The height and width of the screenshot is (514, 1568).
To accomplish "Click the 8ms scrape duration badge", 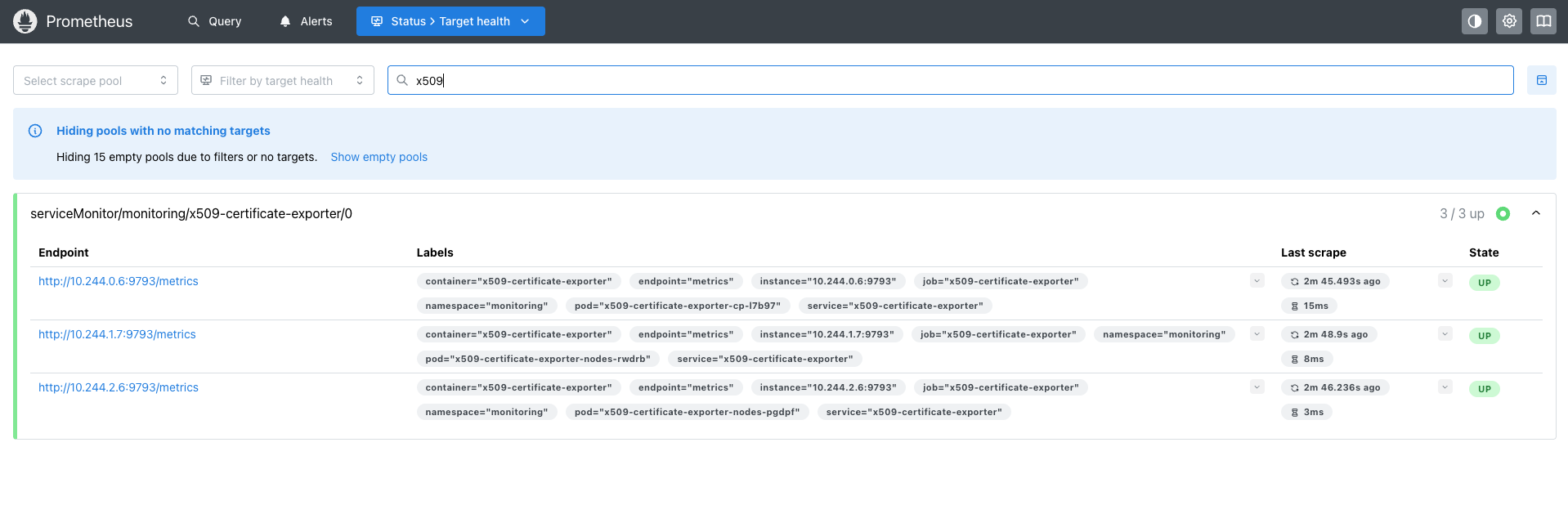I will (x=1307, y=359).
